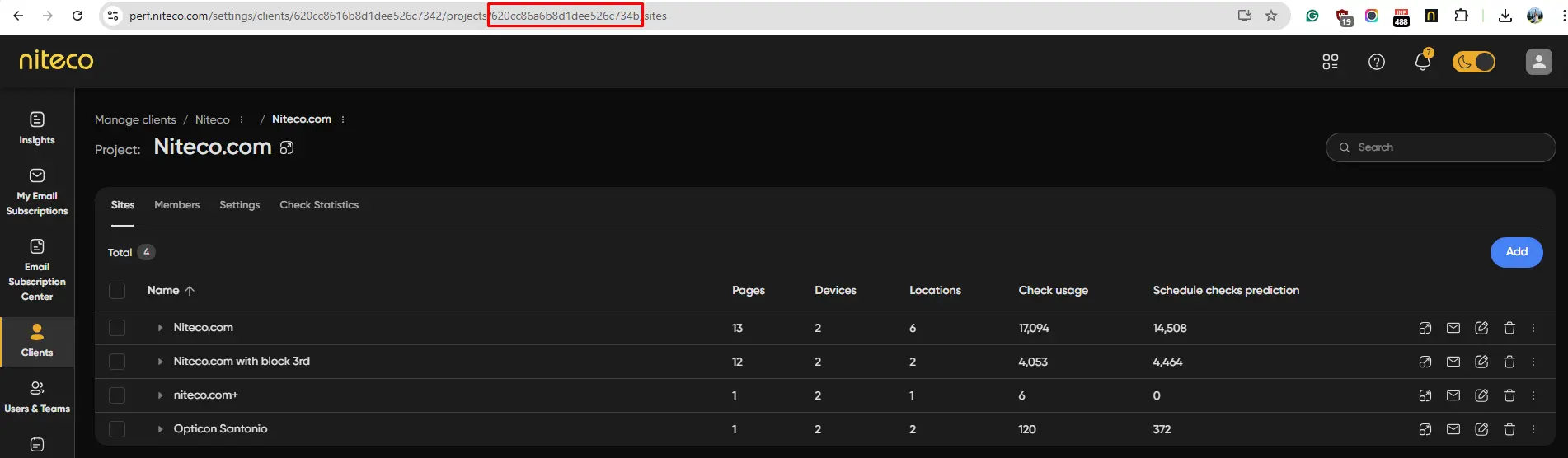Edit the niteco.com+ site
Screen dimensions: 1568x458
point(1481,395)
